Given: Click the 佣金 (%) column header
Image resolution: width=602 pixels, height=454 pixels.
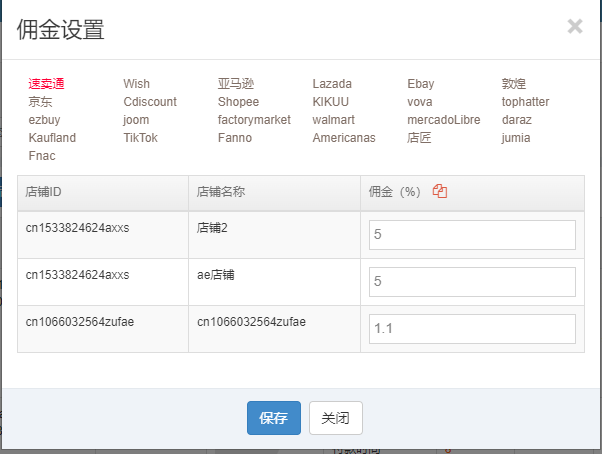Looking at the screenshot, I should point(472,193).
